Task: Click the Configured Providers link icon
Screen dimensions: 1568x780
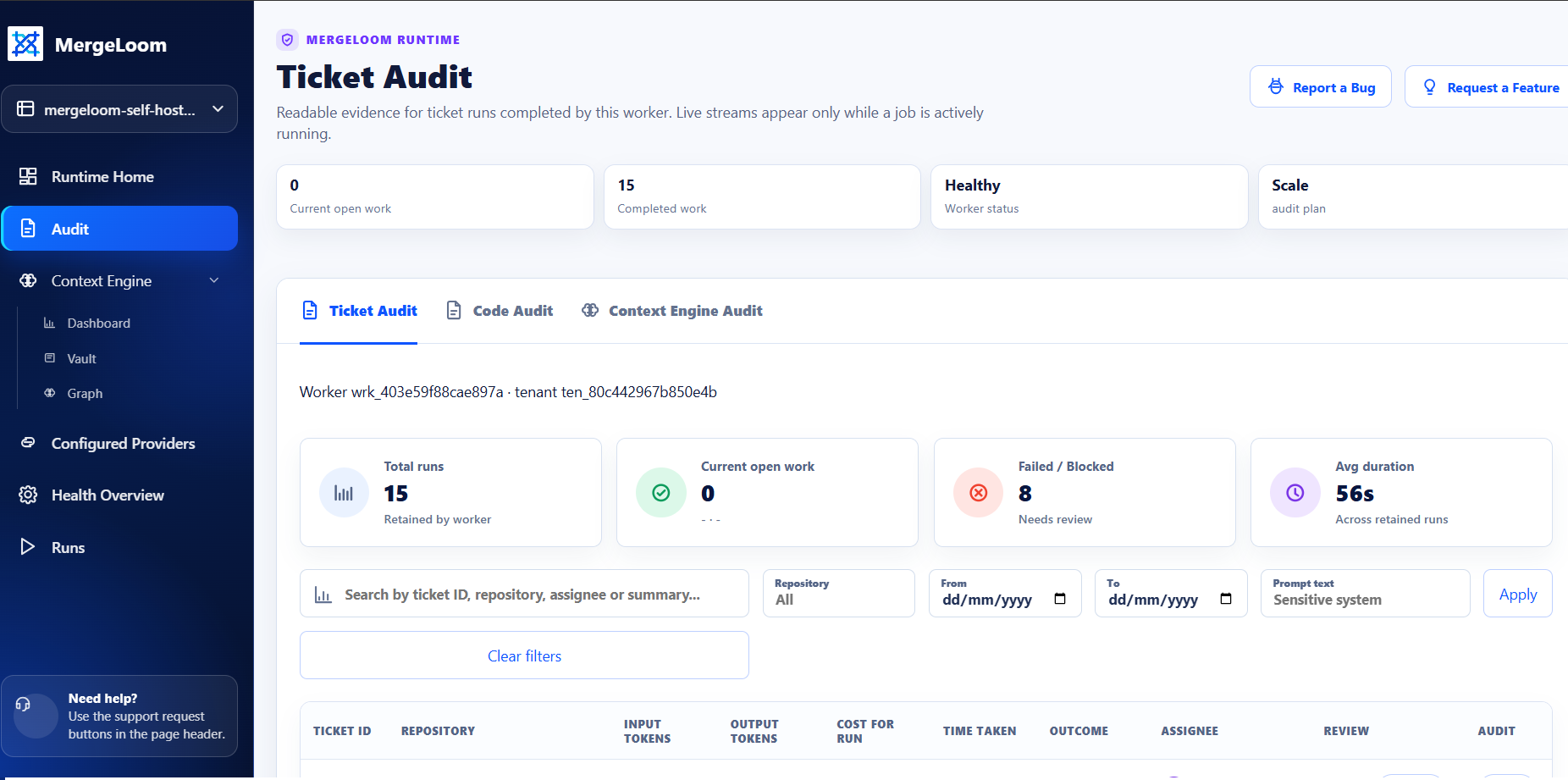Action: point(28,442)
